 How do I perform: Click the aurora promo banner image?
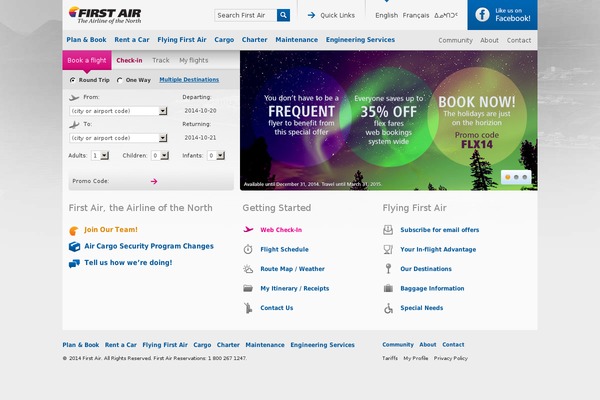[389, 121]
